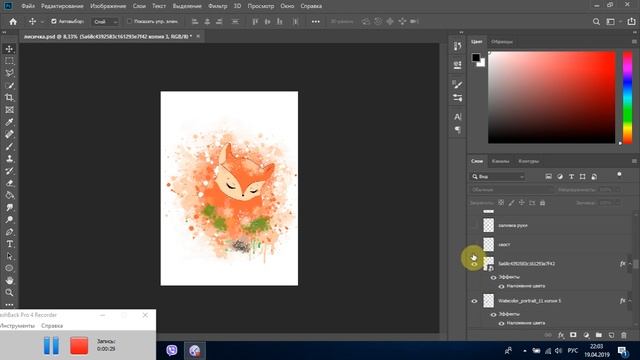
Task: Select the Path Selection arrow tool
Action: [9, 256]
